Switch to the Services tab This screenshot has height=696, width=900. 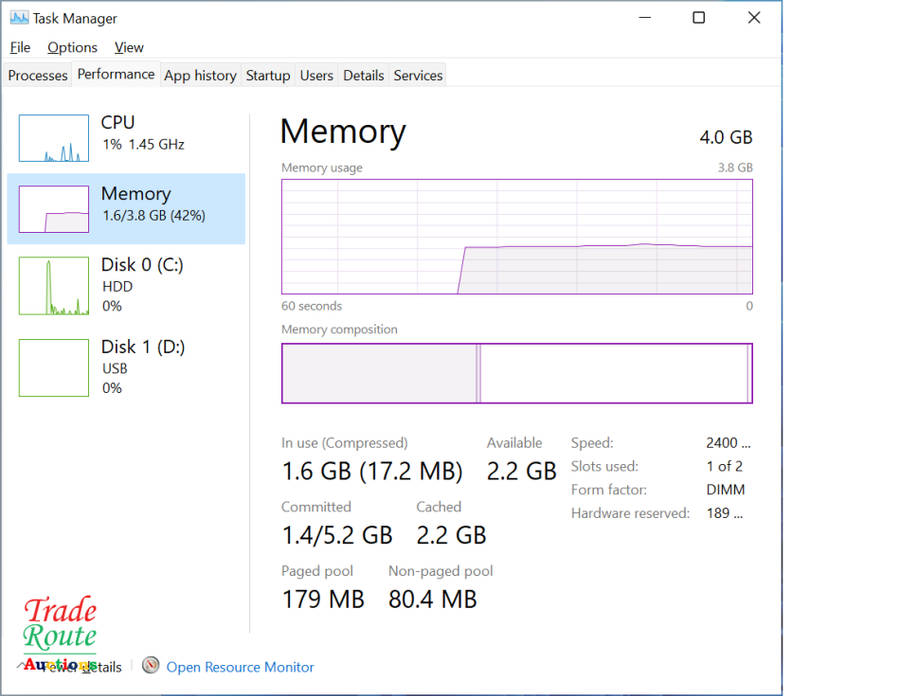pos(418,75)
